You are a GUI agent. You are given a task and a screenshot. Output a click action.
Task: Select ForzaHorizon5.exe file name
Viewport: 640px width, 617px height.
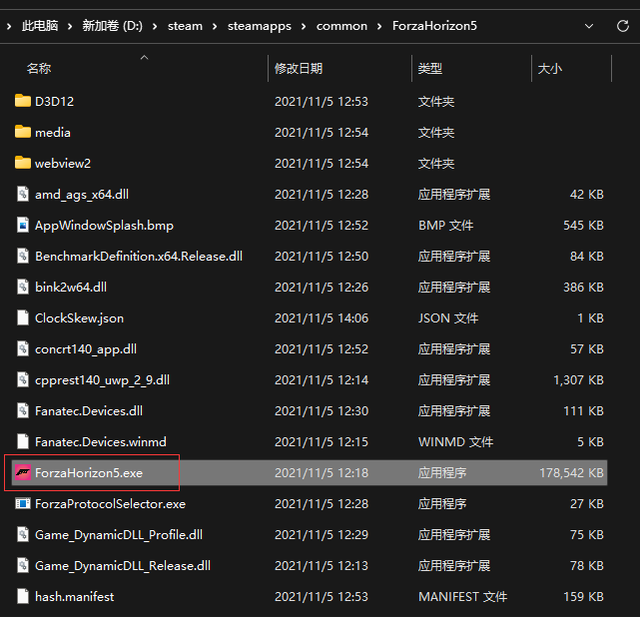[89, 473]
